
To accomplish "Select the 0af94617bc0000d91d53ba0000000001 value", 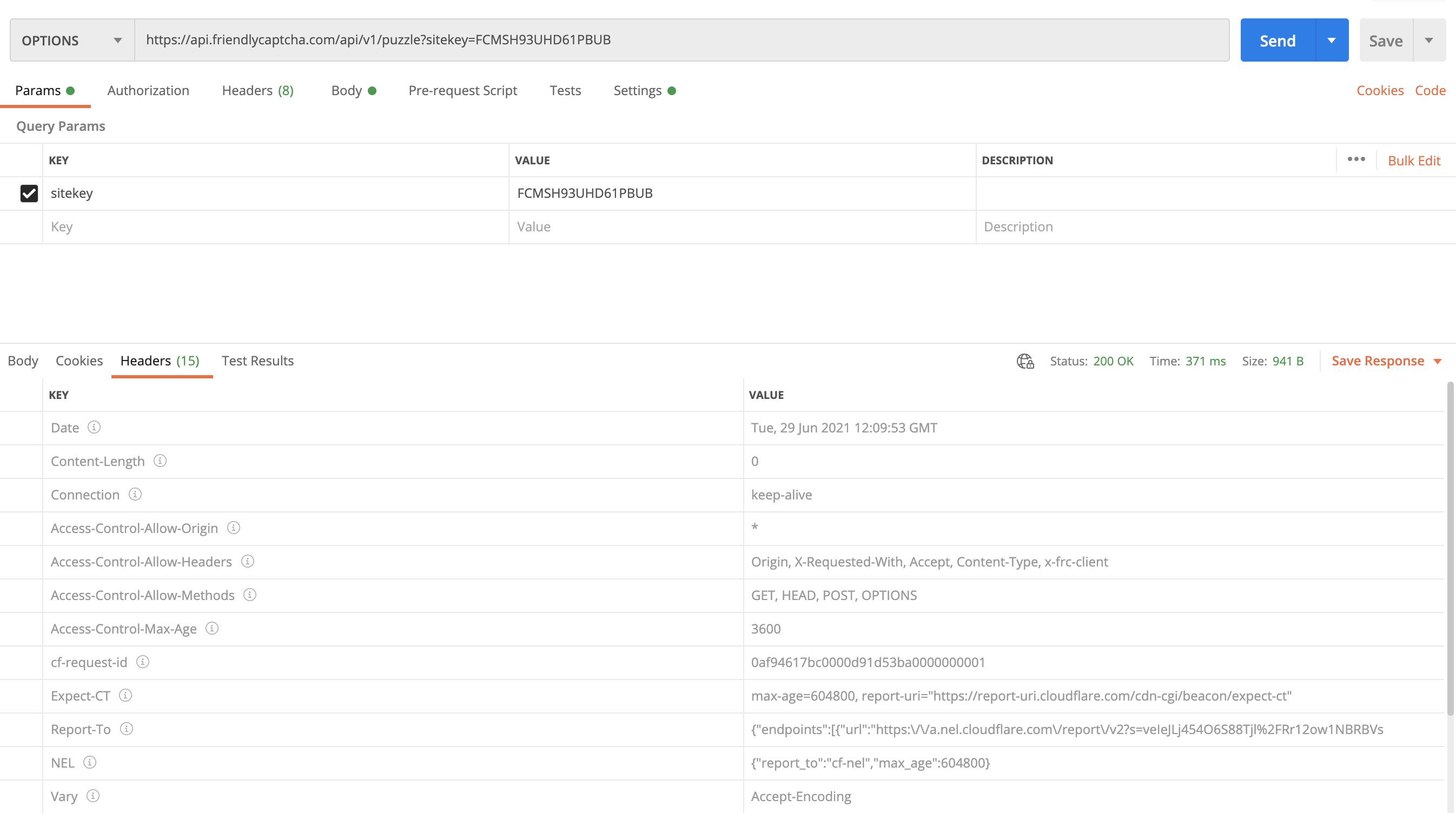I will [x=868, y=662].
